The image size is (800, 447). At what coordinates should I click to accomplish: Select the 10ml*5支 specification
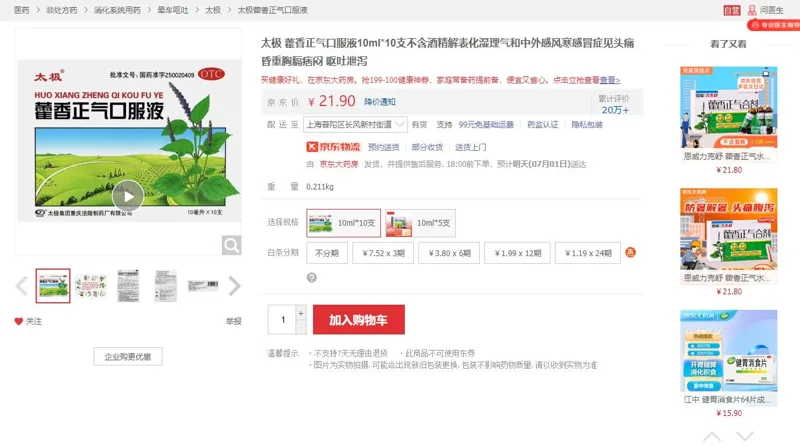420,223
